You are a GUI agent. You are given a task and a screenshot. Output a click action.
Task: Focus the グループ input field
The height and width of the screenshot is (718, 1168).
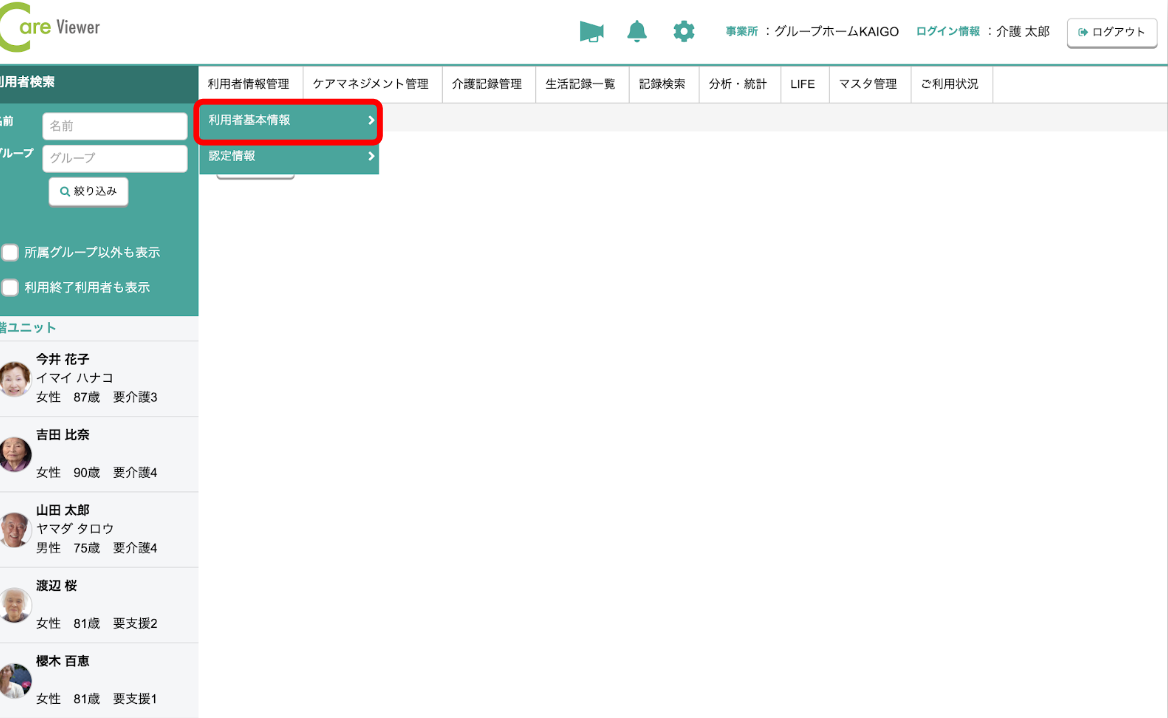[x=115, y=158]
